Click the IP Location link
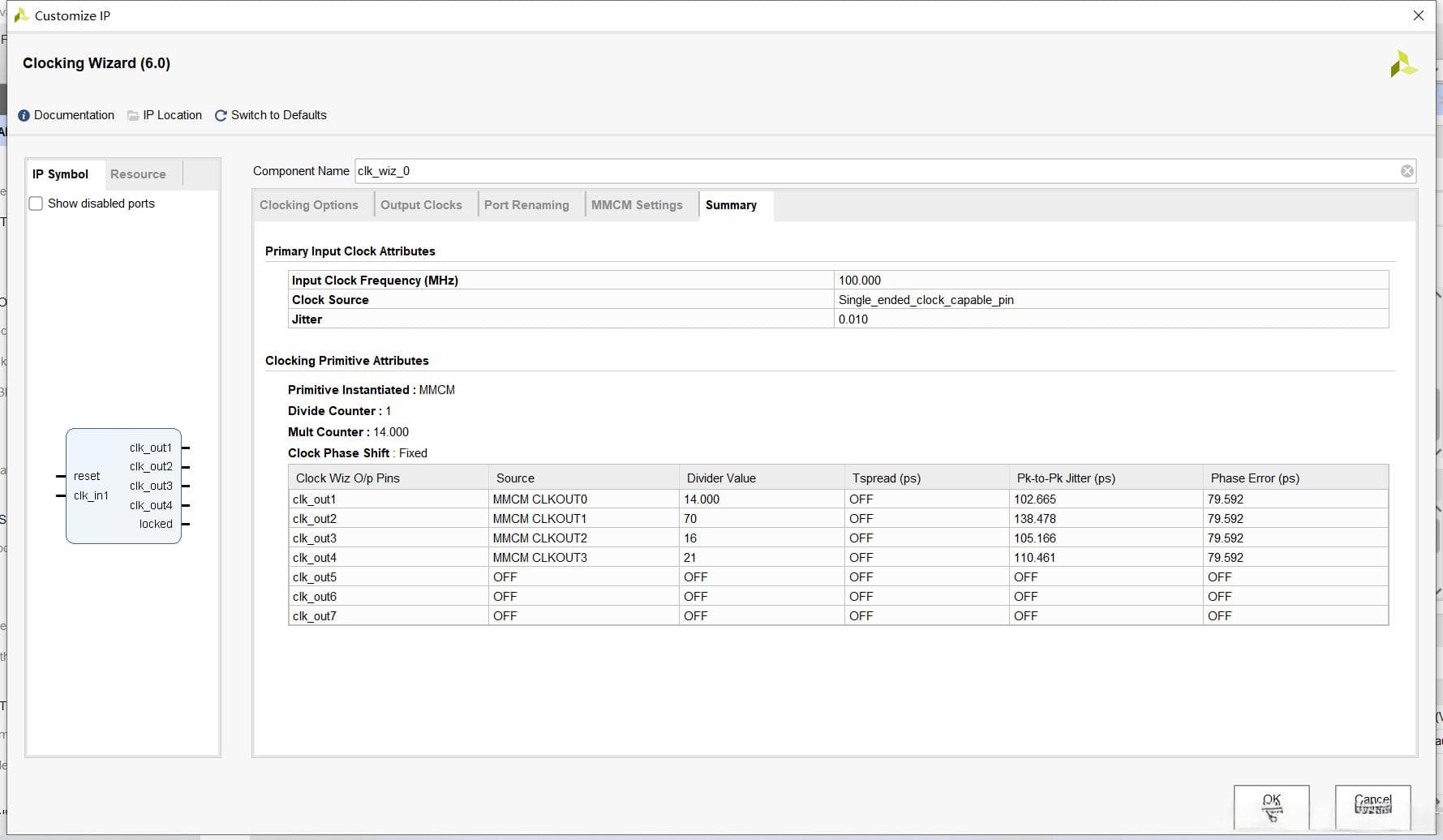The height and width of the screenshot is (840, 1443). pyautogui.click(x=172, y=115)
